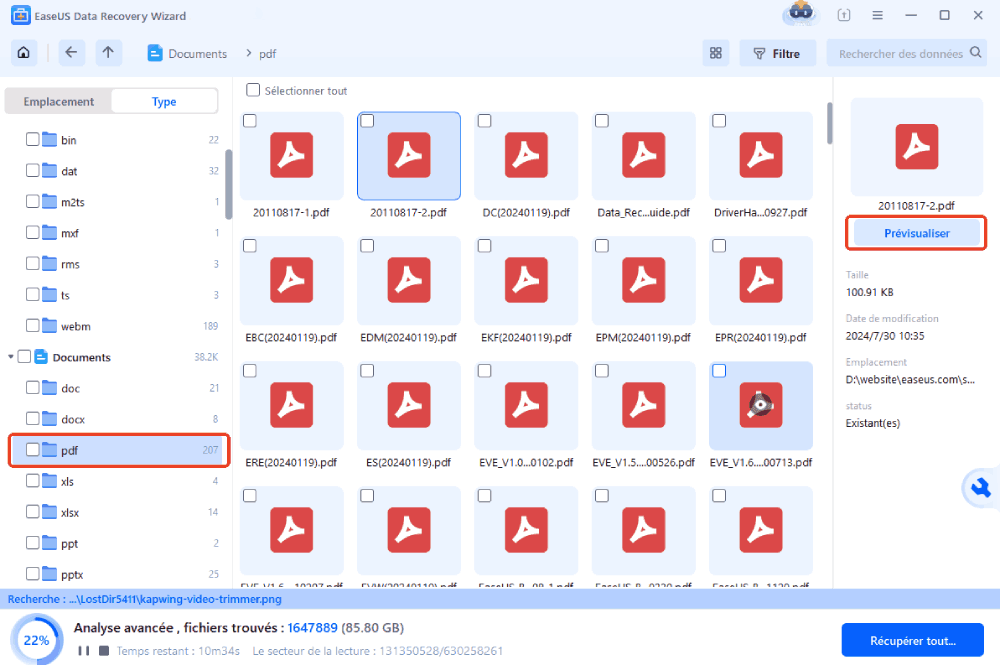Screen dimensions: 1000x665
Task: Select the m2ts folder in tree
Action: [121, 201]
